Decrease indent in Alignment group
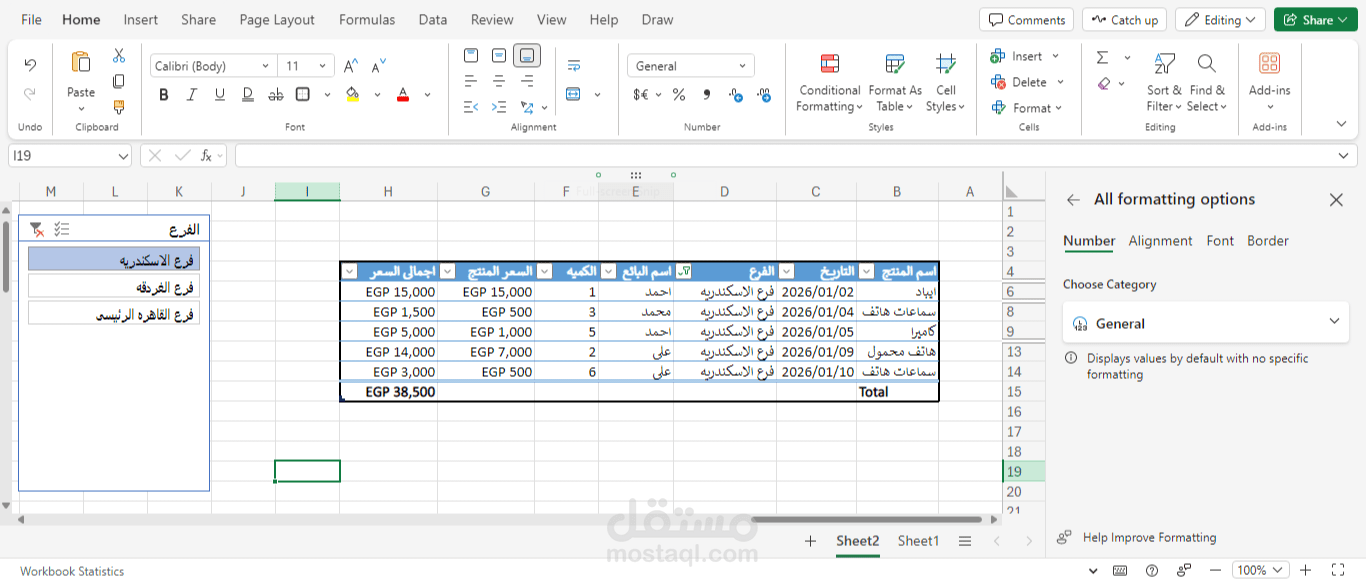1366x579 pixels. 471,107
